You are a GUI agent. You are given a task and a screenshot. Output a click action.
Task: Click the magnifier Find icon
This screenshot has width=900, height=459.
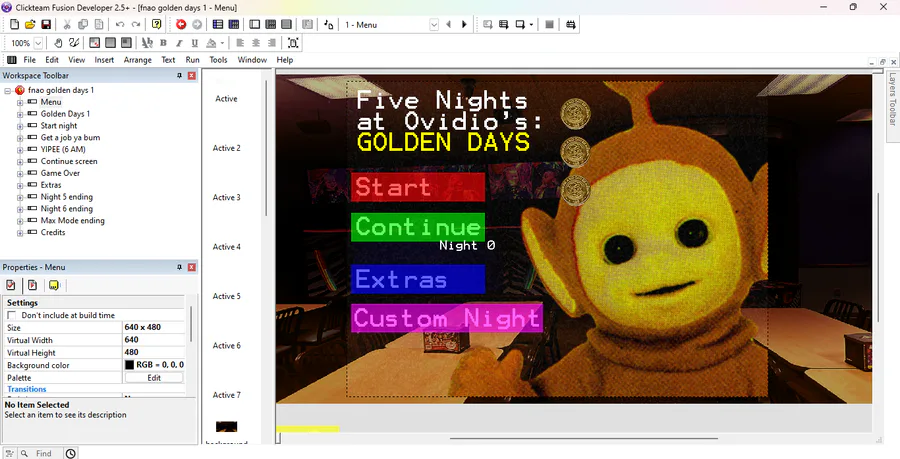(24, 453)
